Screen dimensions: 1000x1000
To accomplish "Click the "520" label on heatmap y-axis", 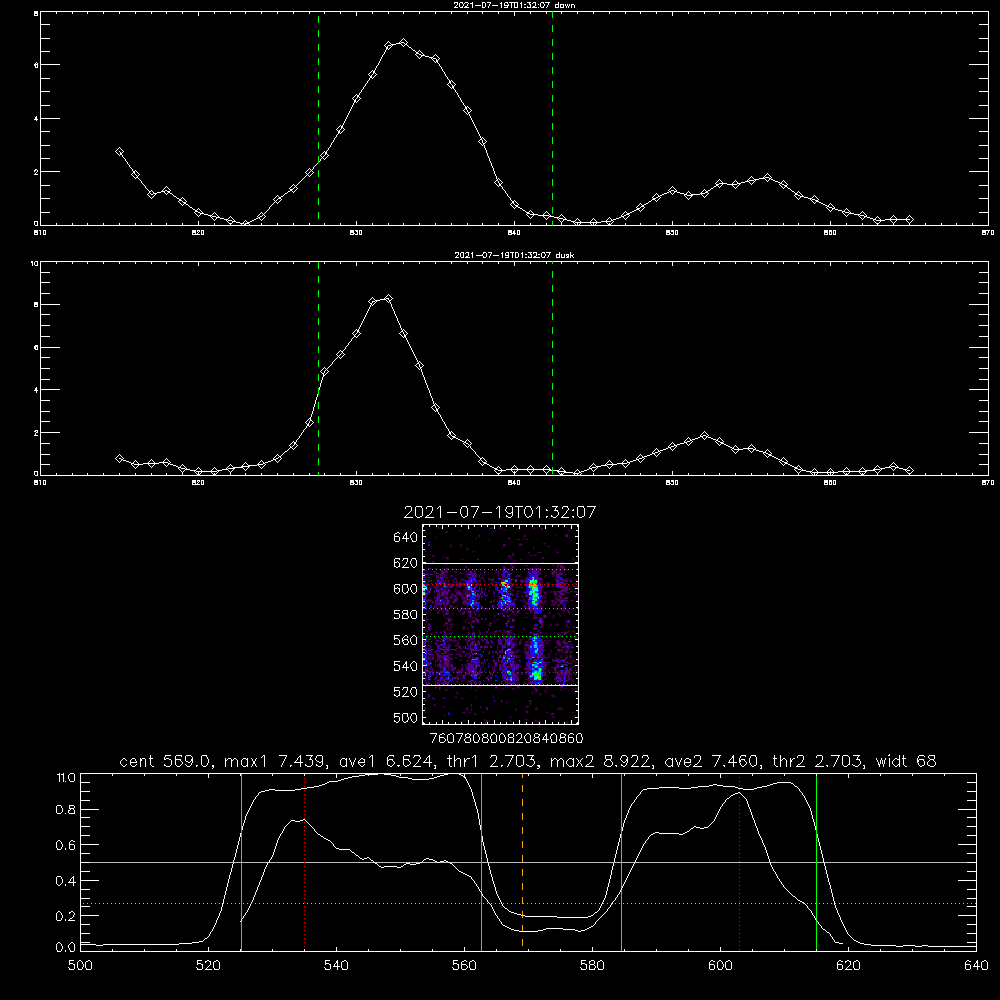I will coord(405,691).
